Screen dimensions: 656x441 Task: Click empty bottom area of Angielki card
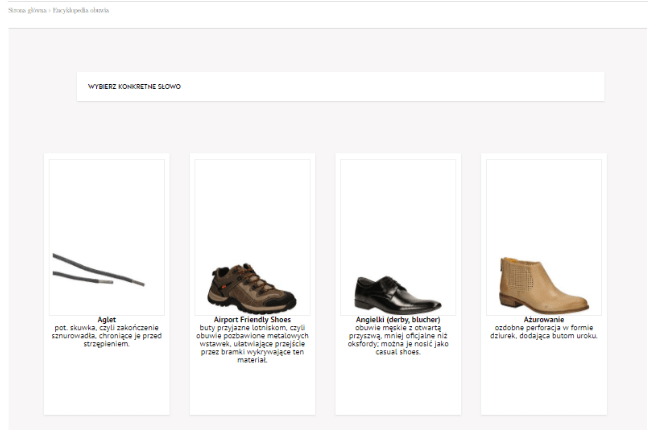point(398,386)
